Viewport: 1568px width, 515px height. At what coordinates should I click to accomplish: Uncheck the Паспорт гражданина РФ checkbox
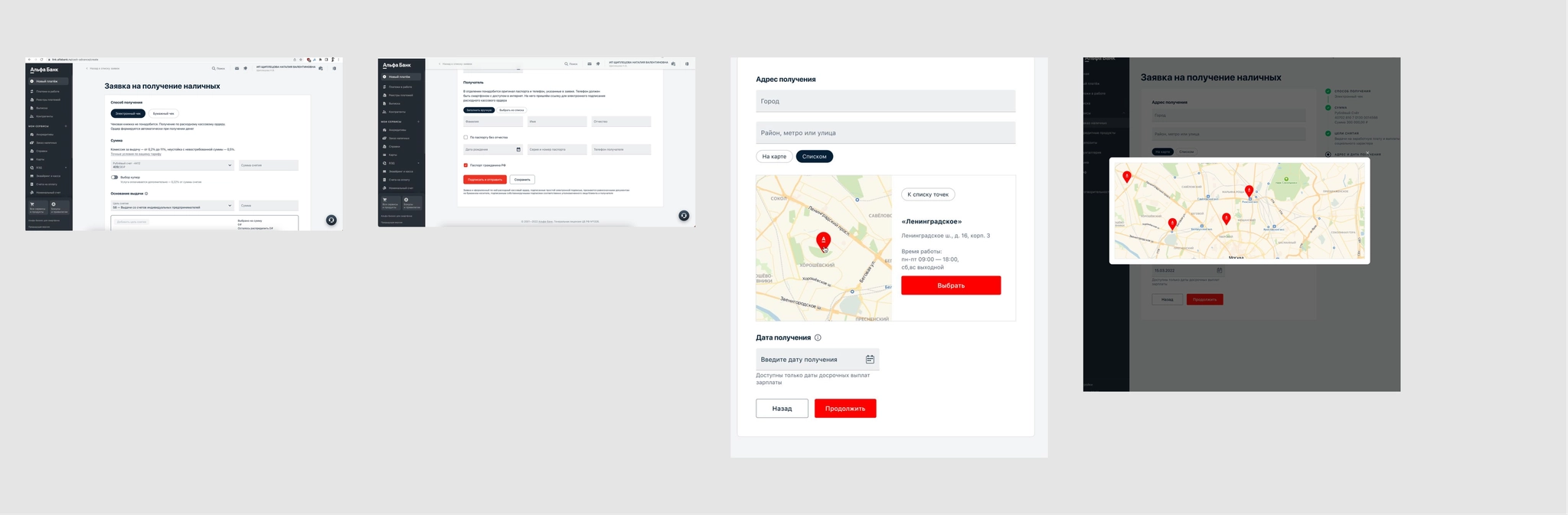465,165
